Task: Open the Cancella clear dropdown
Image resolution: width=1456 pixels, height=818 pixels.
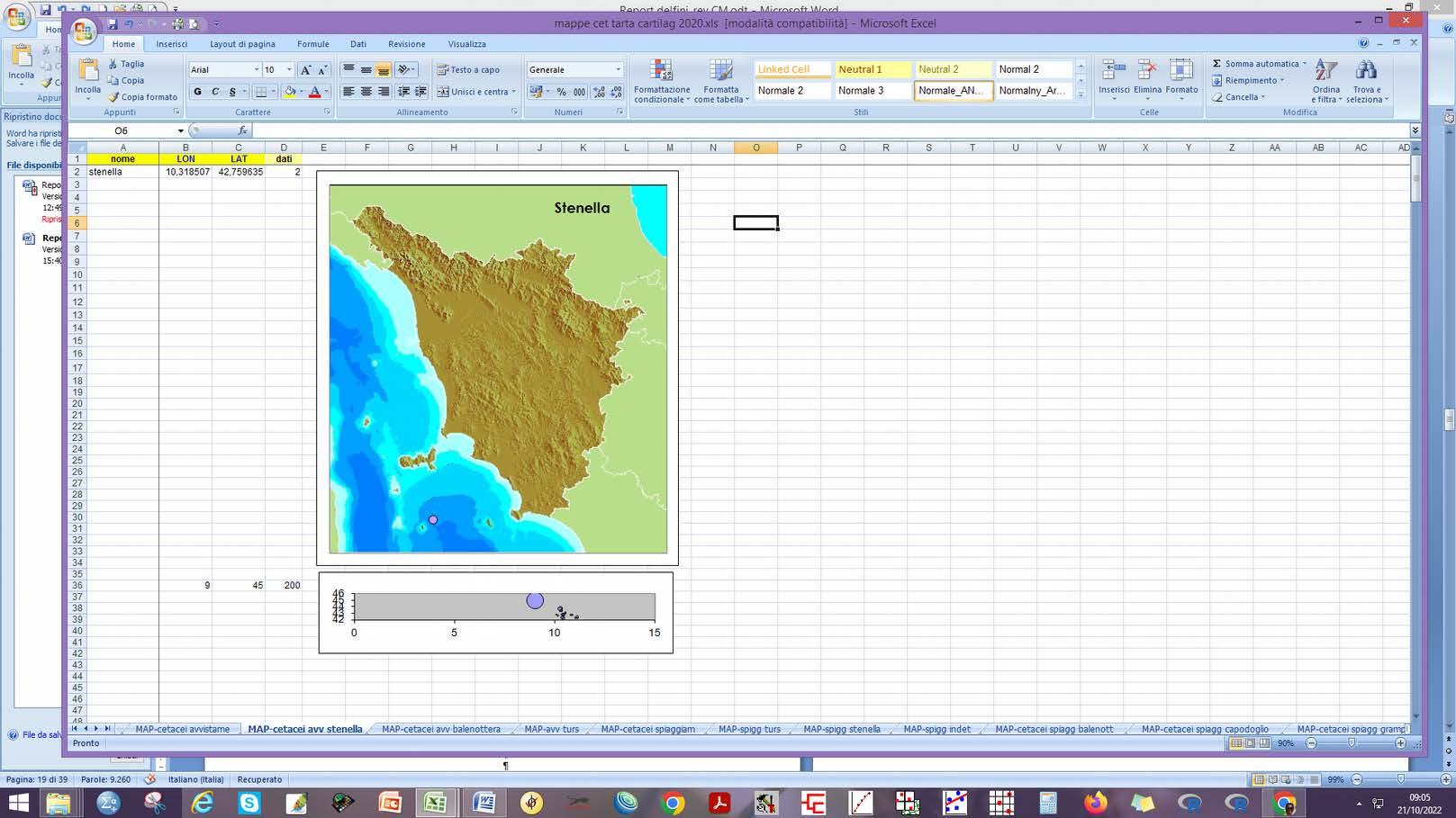Action: tap(1238, 97)
